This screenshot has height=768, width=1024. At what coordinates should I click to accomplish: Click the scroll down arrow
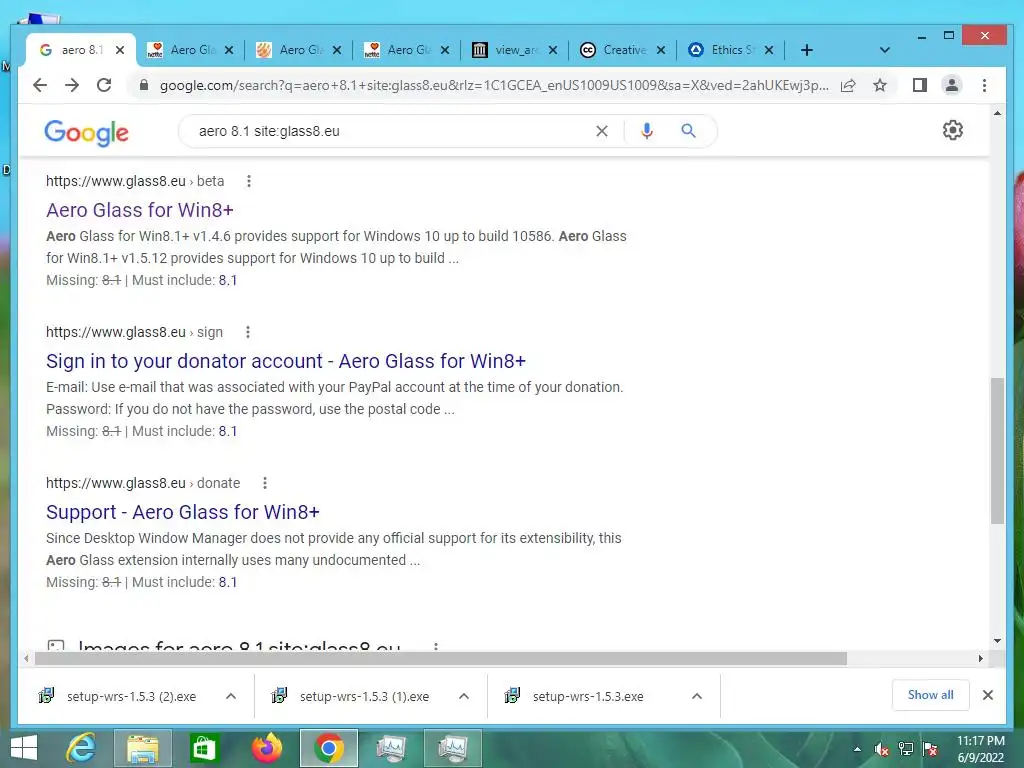997,641
